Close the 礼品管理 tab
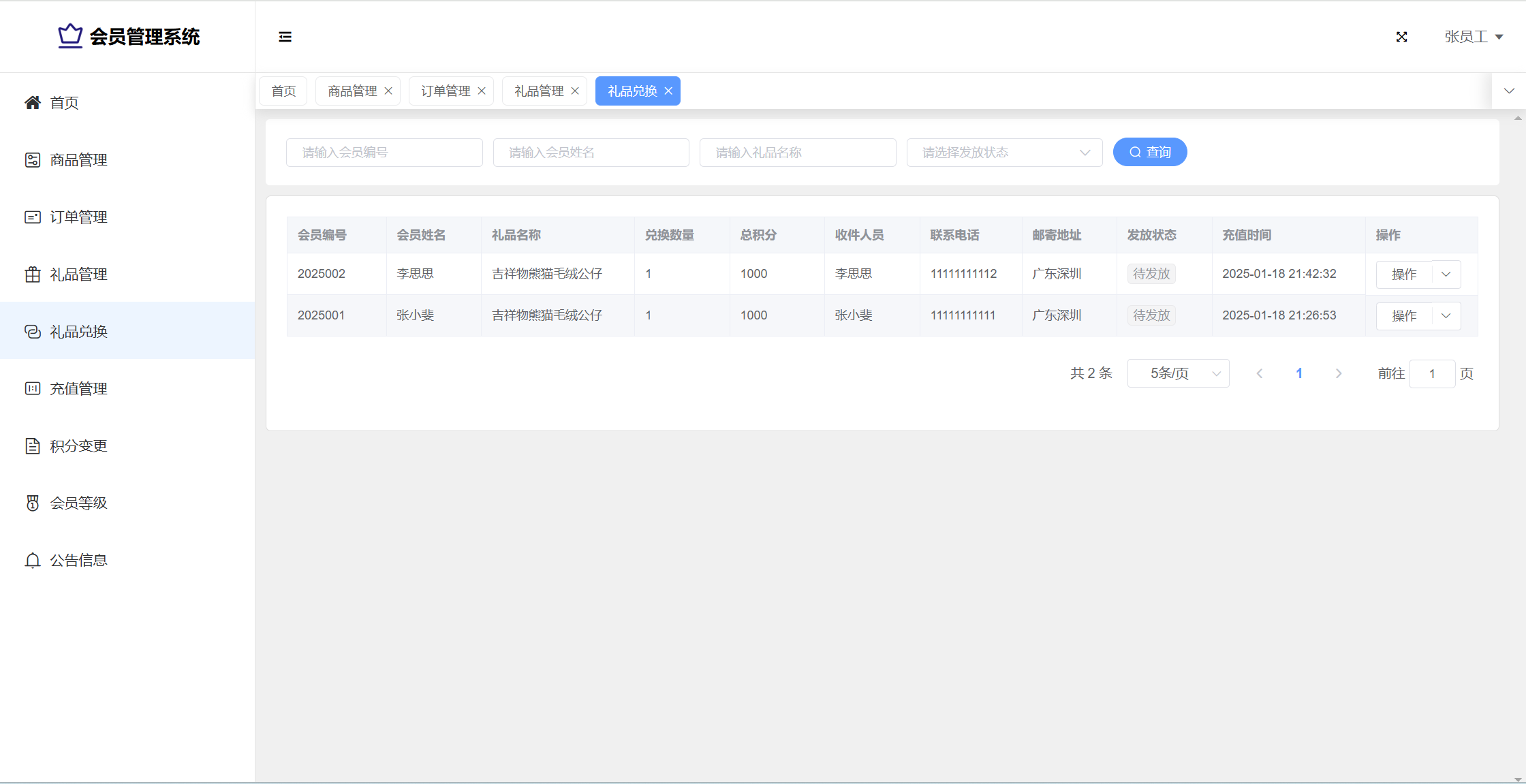Screen dimensions: 1526x784 575,91
